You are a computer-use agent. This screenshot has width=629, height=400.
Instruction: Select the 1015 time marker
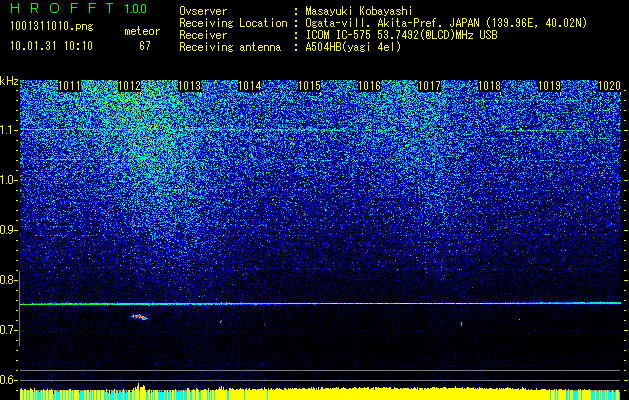point(309,86)
